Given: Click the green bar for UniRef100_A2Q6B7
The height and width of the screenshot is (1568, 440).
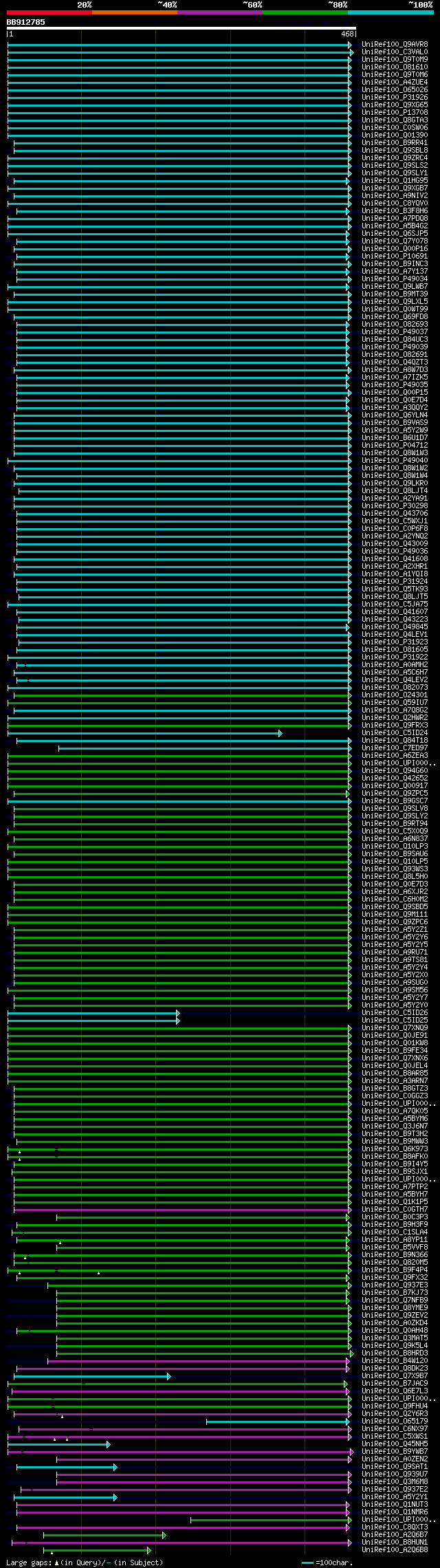Looking at the screenshot, I should (104, 1535).
